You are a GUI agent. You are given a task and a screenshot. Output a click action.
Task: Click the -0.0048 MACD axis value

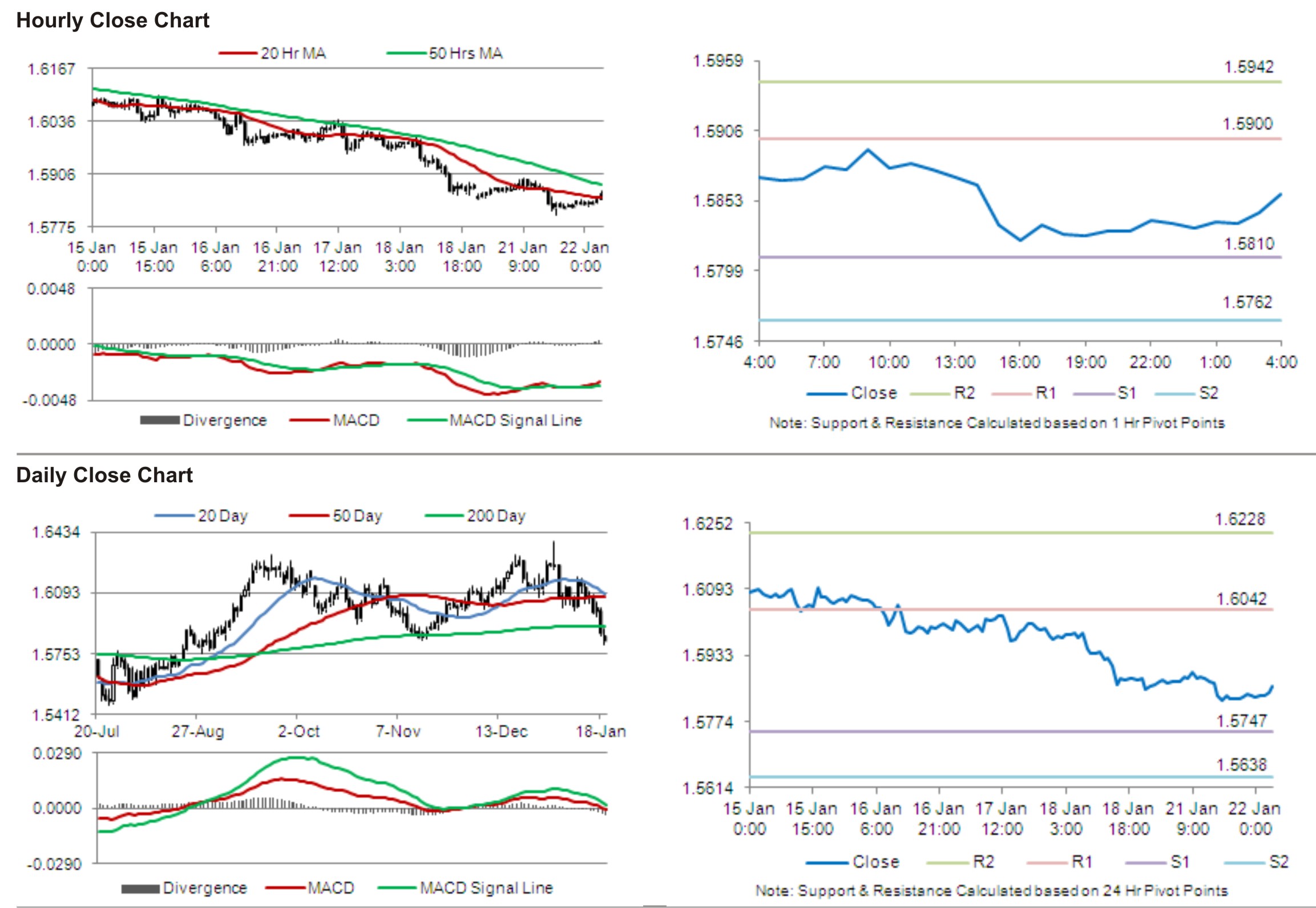coord(49,400)
